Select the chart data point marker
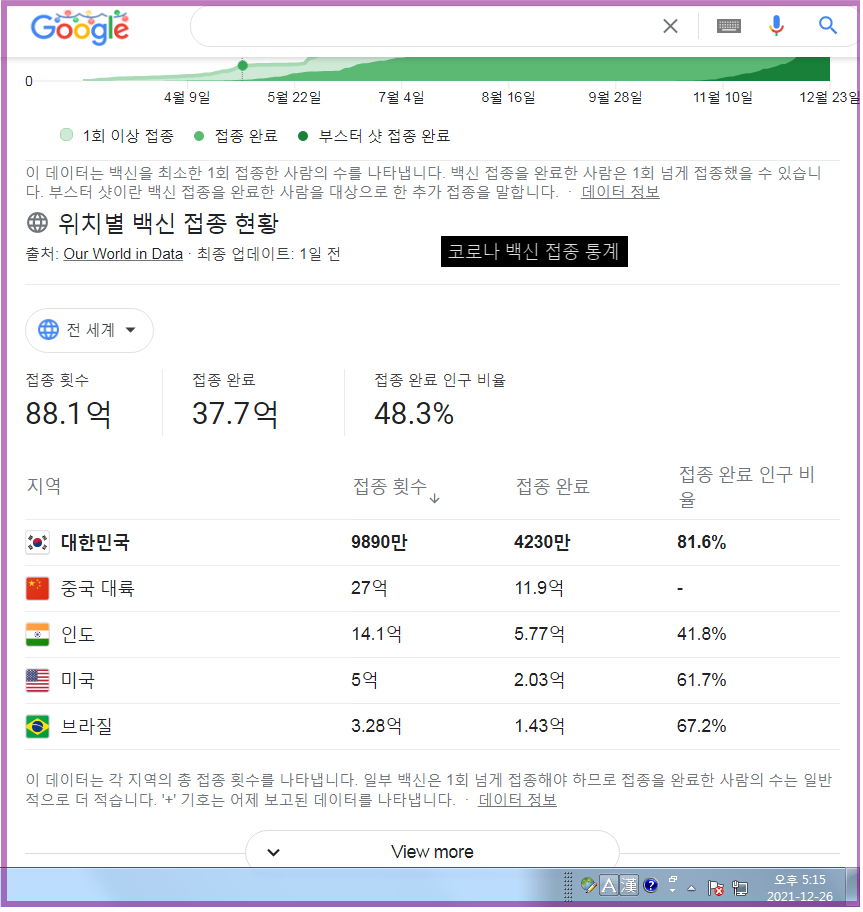This screenshot has height=912, width=863. 243,66
